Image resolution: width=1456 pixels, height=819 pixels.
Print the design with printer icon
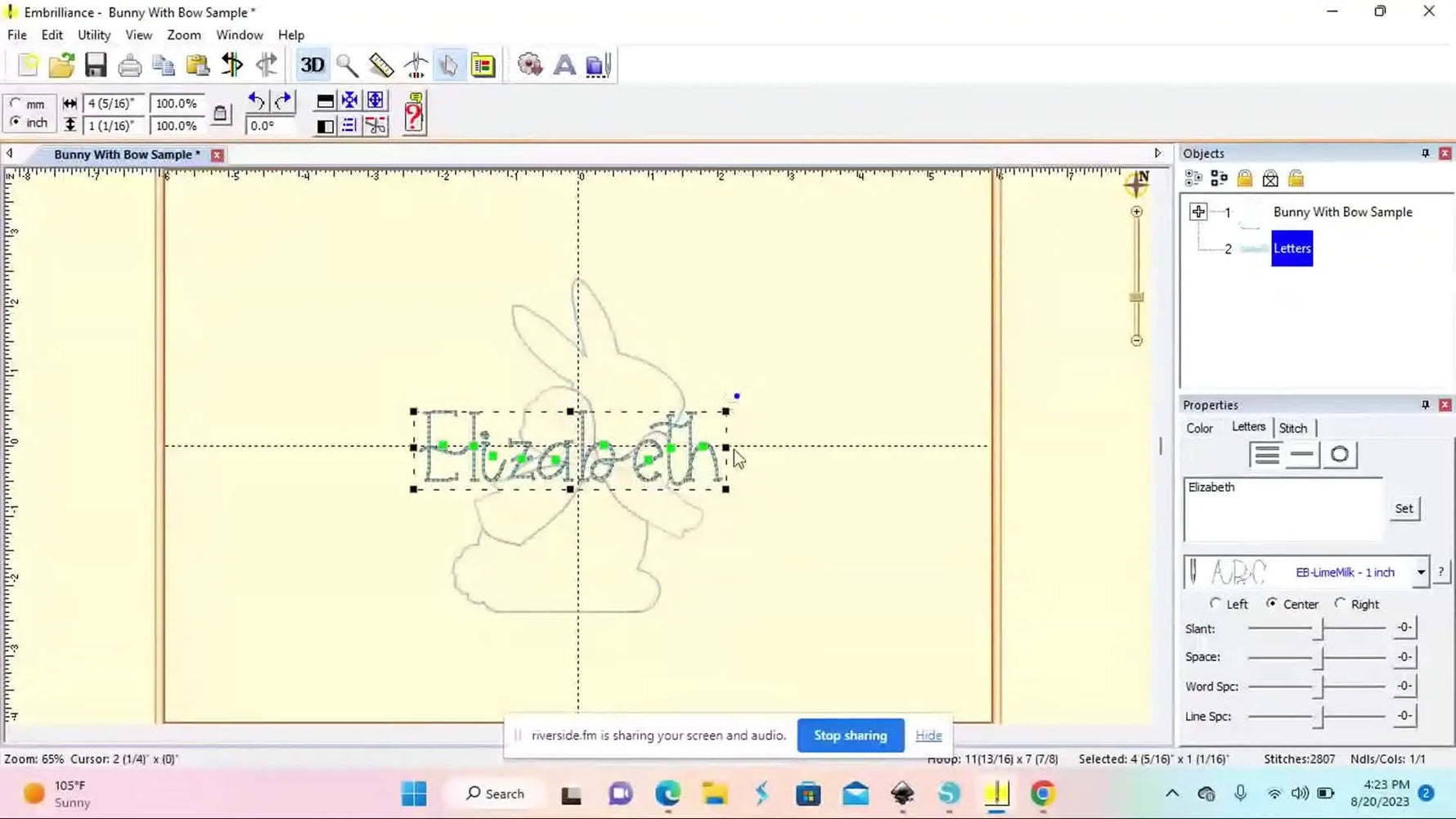pos(129,65)
